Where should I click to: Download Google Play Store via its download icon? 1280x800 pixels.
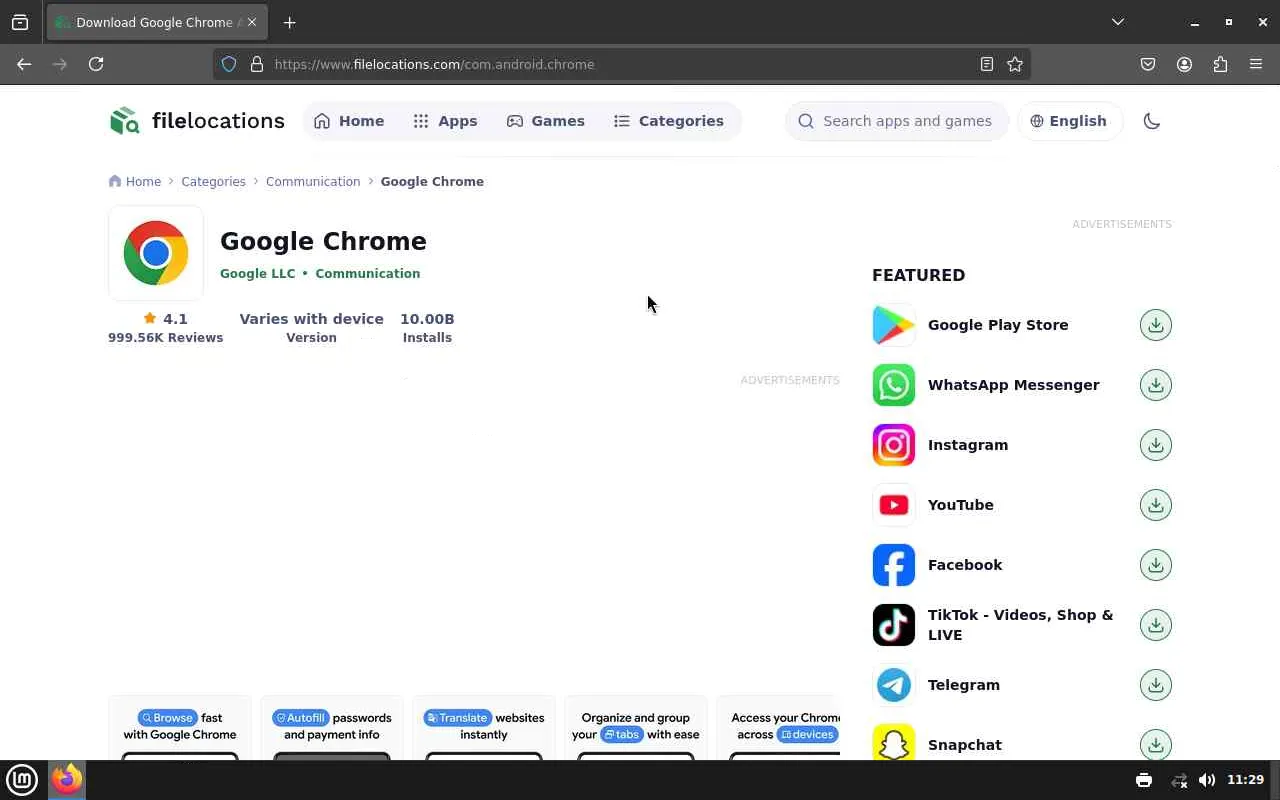tap(1156, 325)
